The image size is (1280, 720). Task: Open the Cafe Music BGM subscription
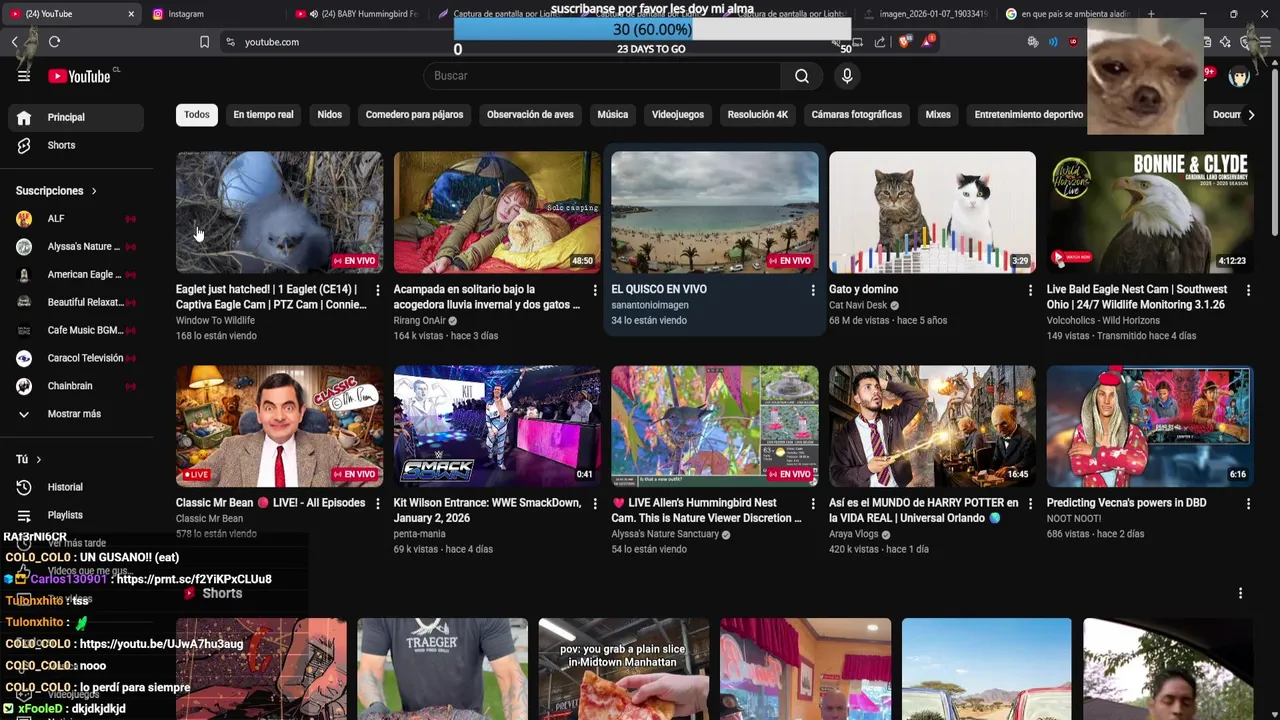point(76,330)
